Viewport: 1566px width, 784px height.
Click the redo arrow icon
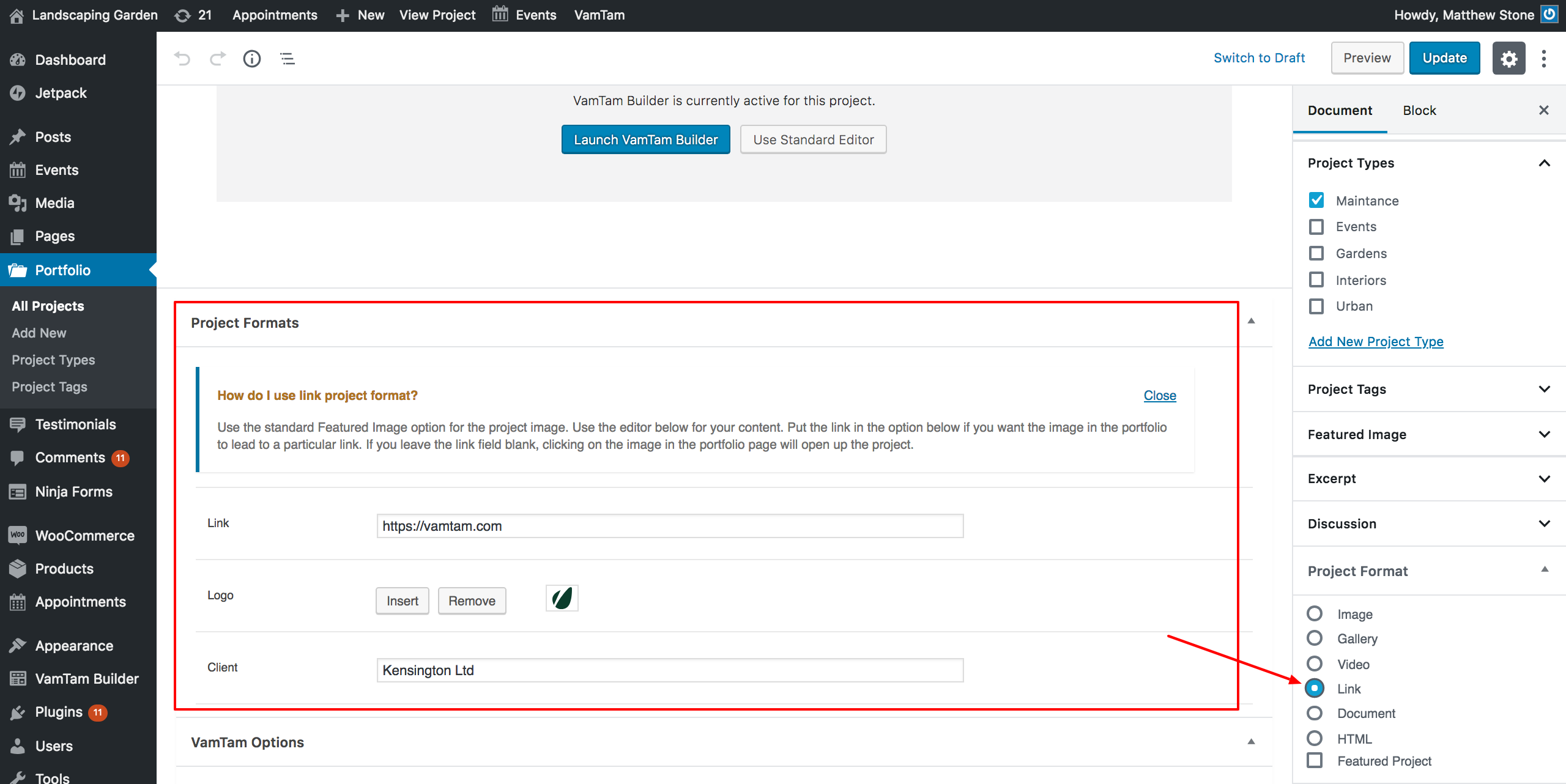tap(218, 59)
